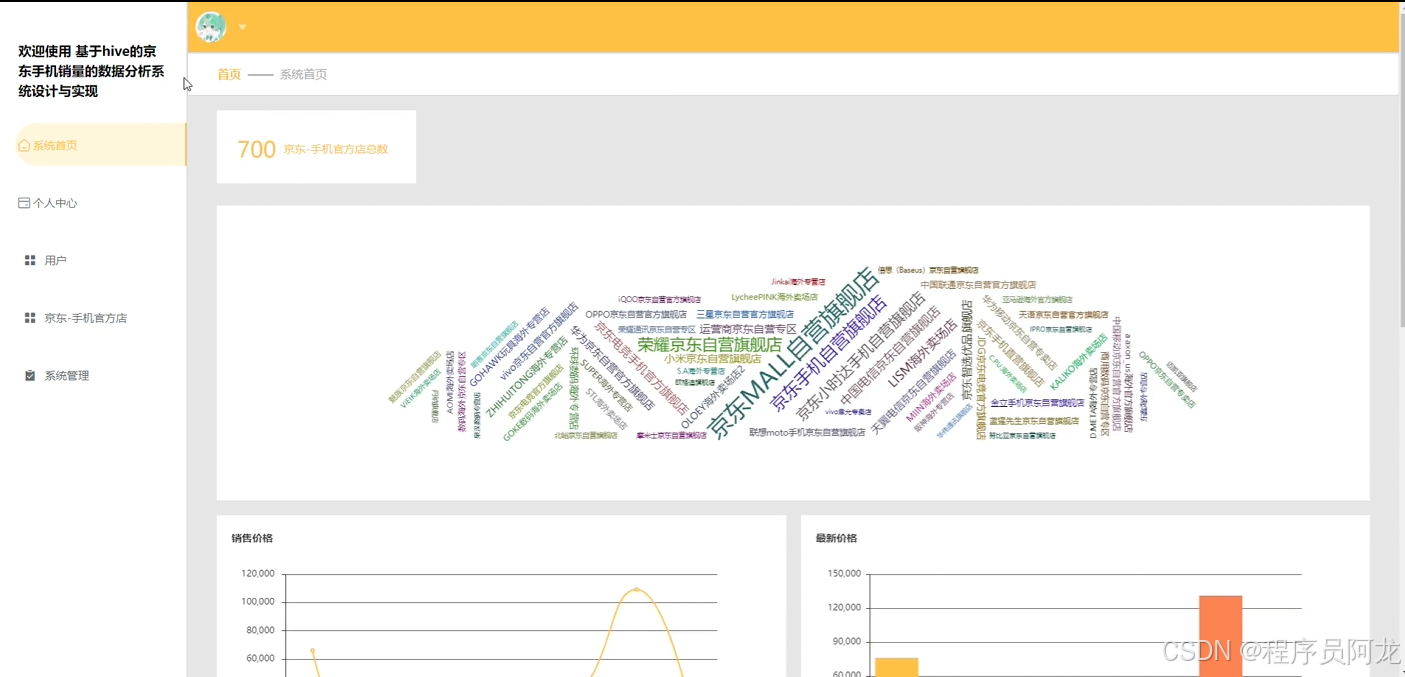The image size is (1405, 677).
Task: Click the 最新价格 chart title
Action: (836, 538)
